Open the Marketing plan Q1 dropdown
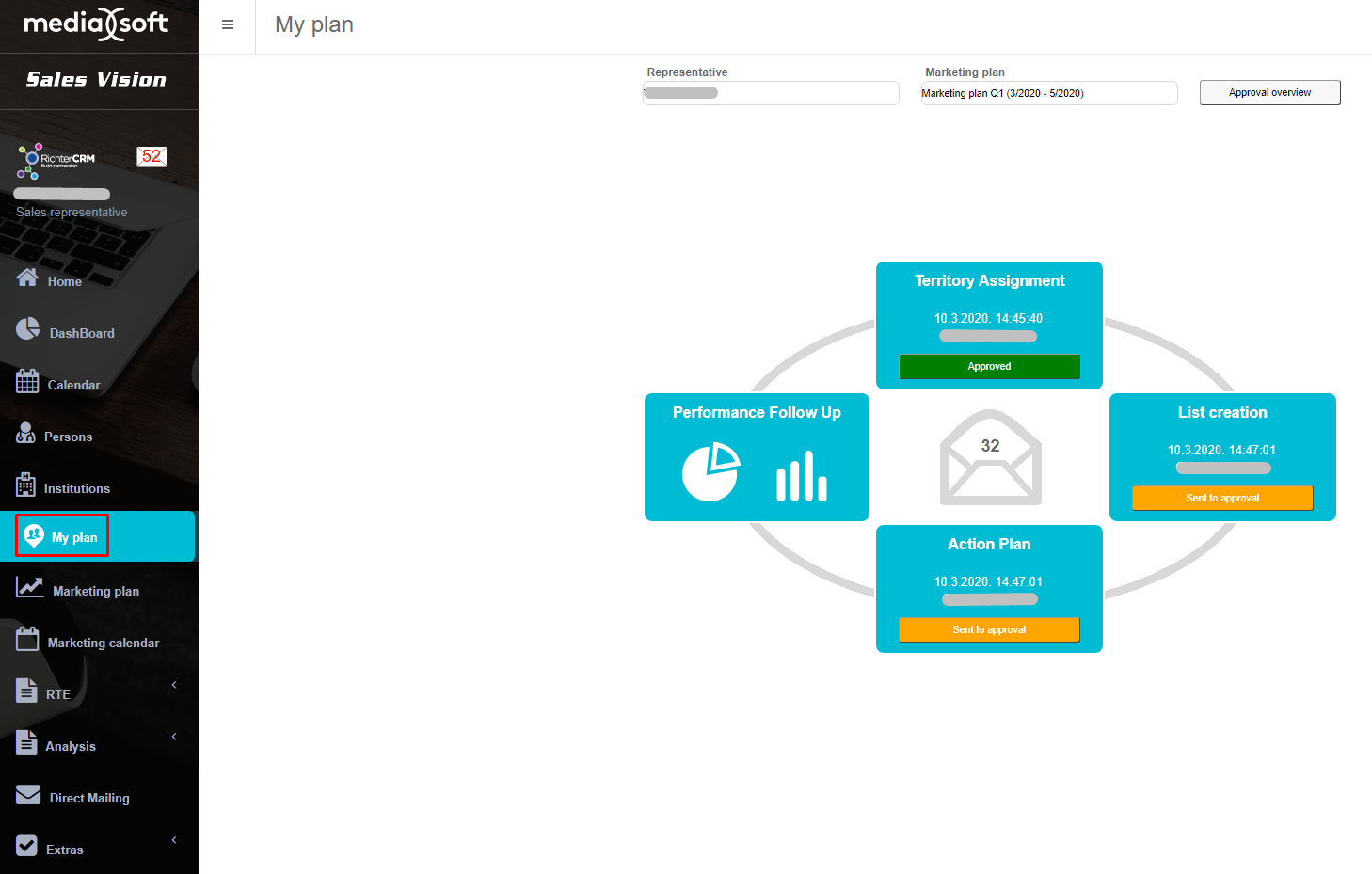 pos(1048,93)
